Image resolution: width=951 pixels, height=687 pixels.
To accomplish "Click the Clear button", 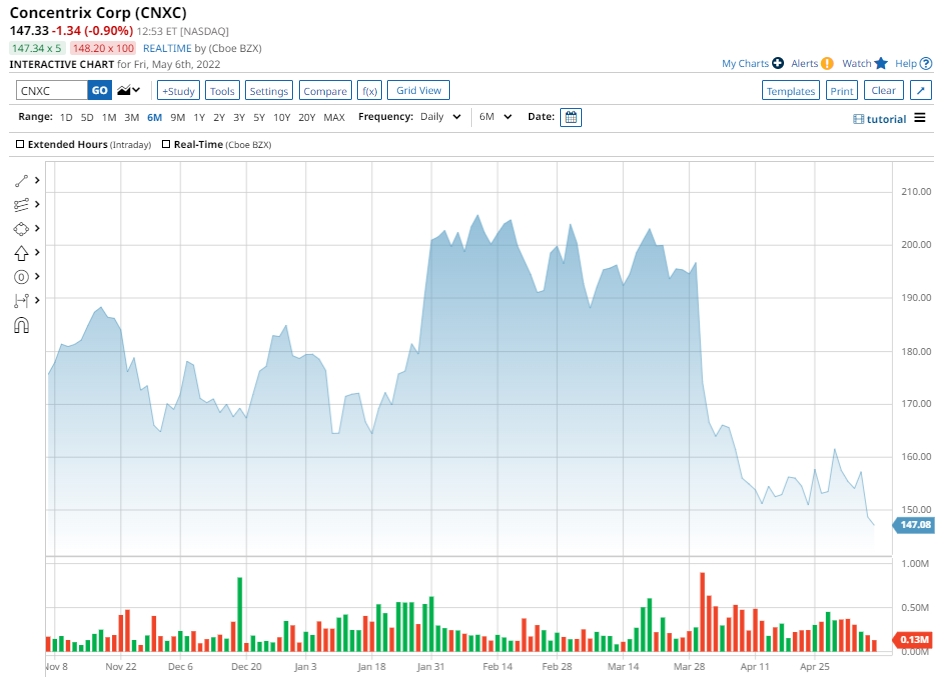I will (x=884, y=90).
